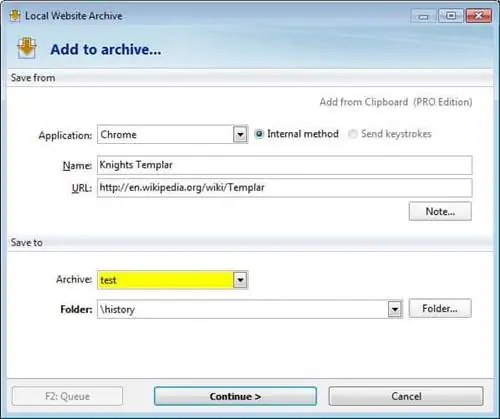Viewport: 500px width, 419px height.
Task: Cancel the add to archive dialog
Action: pyautogui.click(x=406, y=396)
